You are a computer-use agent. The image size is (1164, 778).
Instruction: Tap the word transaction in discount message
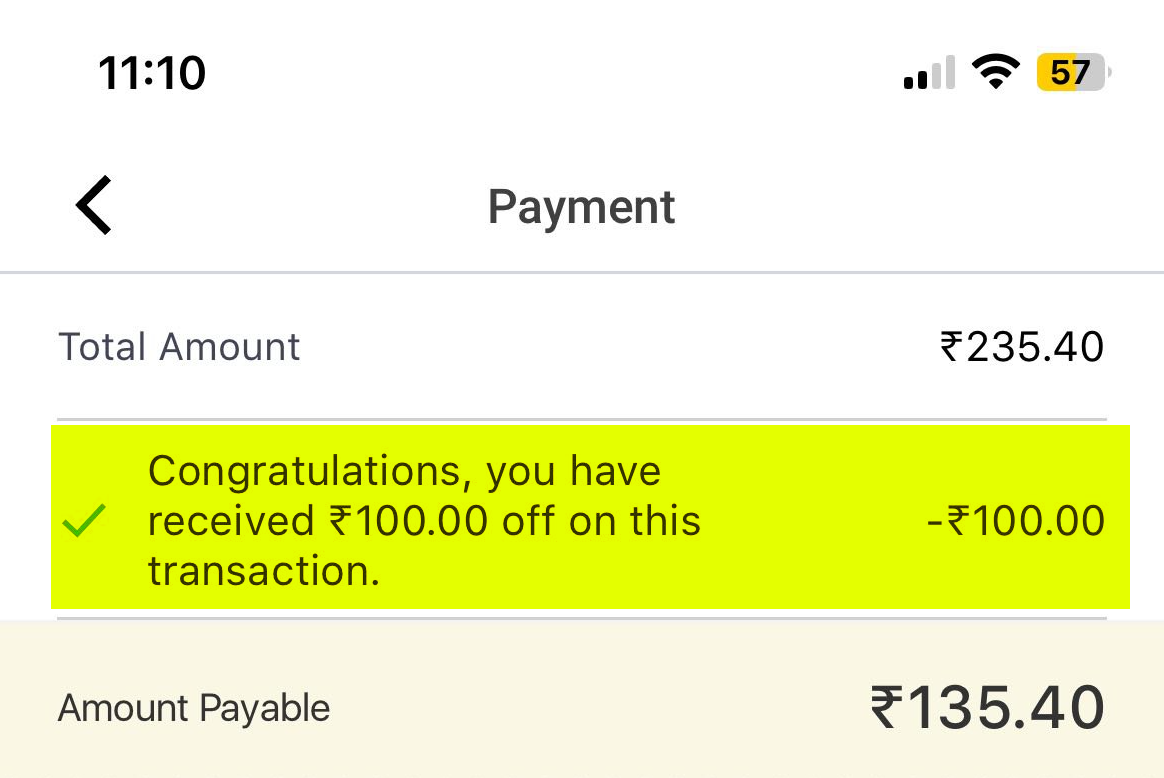click(x=264, y=571)
